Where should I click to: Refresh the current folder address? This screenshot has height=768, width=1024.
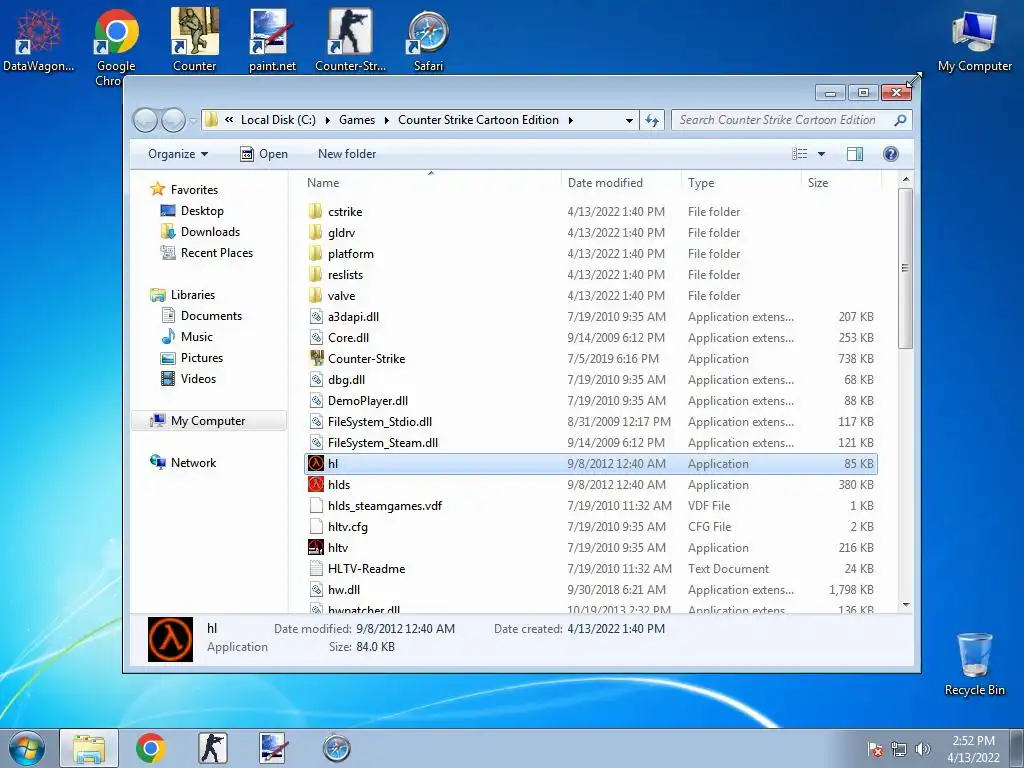652,120
